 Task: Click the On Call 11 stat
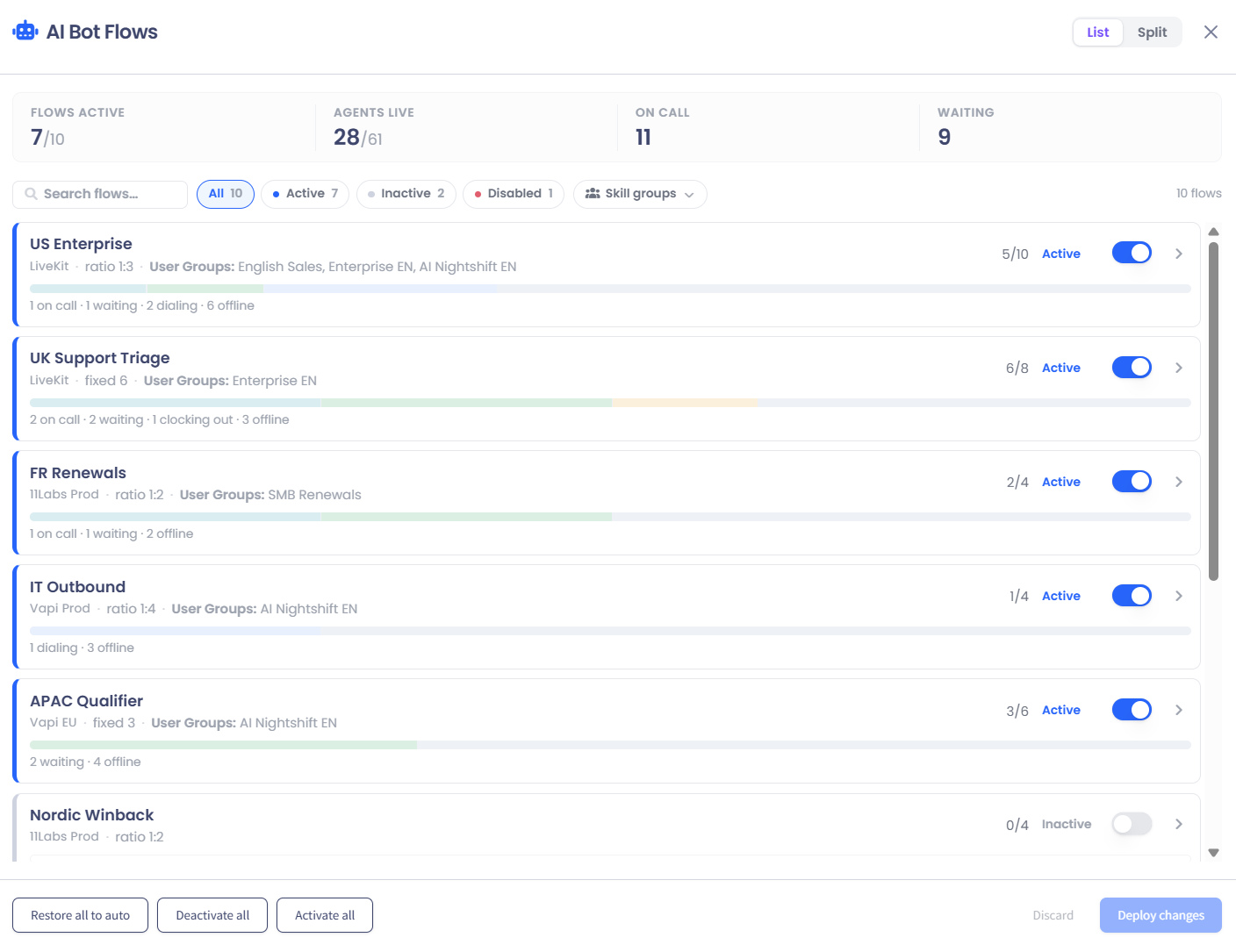click(x=768, y=127)
